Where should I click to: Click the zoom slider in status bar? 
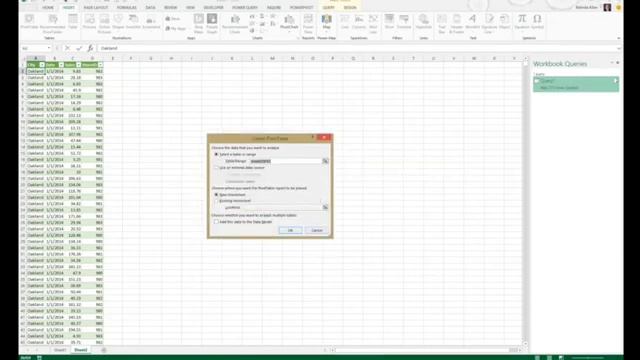click(x=587, y=358)
